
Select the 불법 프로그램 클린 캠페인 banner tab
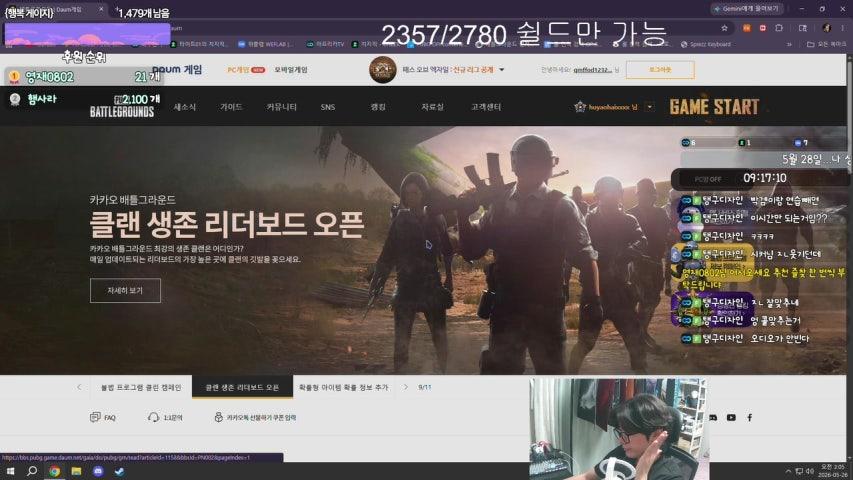point(141,387)
